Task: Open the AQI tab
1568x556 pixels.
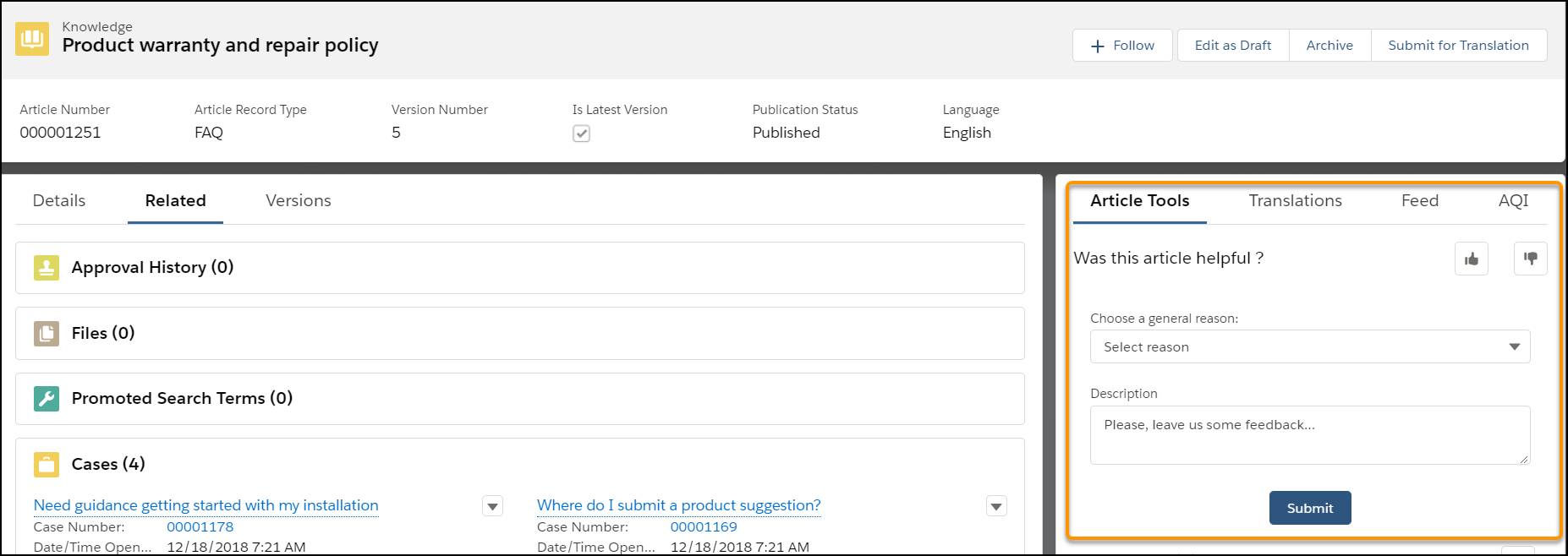Action: 1513,201
